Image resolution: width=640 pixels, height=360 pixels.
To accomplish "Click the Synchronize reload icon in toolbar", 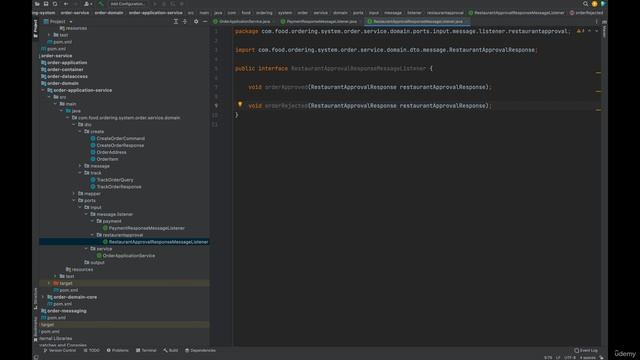I will [x=55, y=4].
